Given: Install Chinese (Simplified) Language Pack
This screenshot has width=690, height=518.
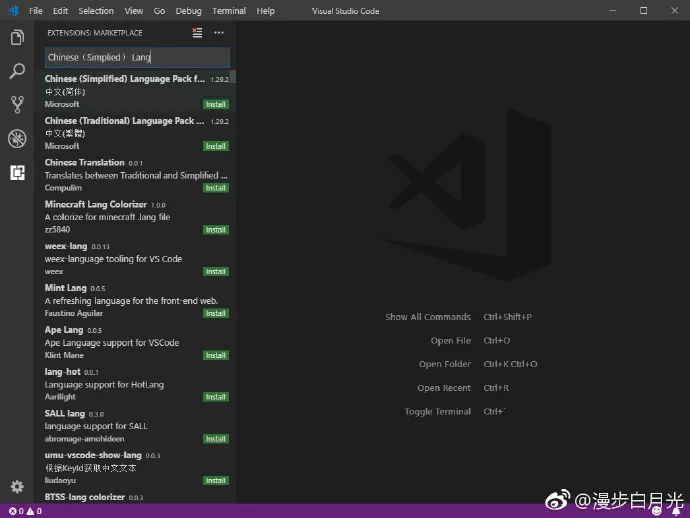Looking at the screenshot, I should [216, 104].
